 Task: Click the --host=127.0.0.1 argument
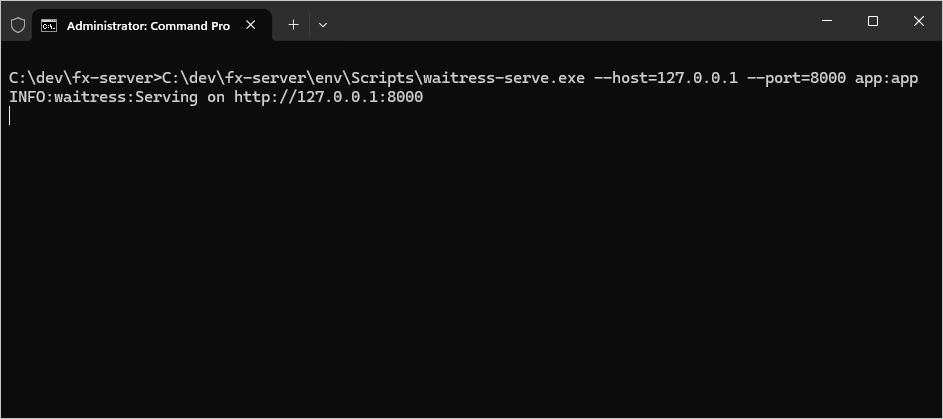666,78
